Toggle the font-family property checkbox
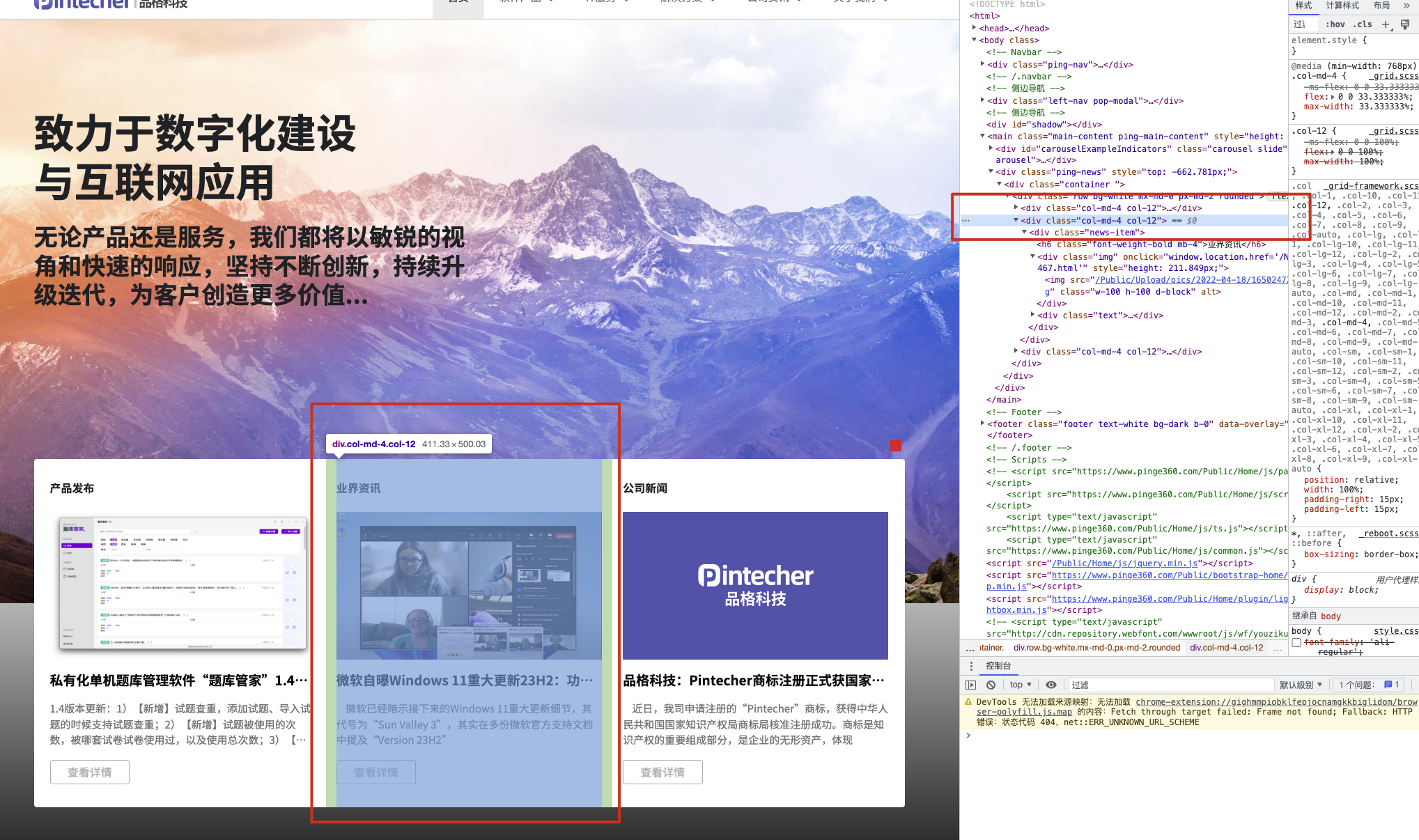Screen dimensions: 1419x840 tap(1296, 643)
